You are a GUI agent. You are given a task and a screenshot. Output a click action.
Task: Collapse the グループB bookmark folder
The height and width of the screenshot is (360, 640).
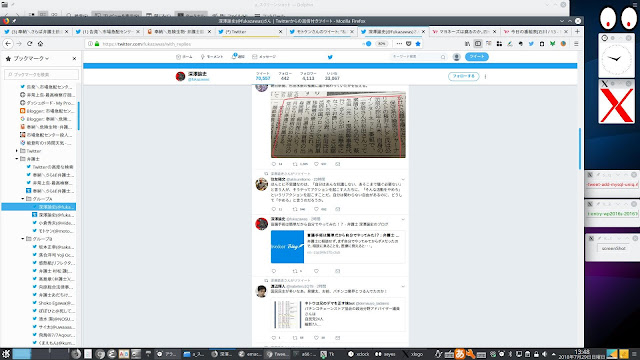coord(23,239)
